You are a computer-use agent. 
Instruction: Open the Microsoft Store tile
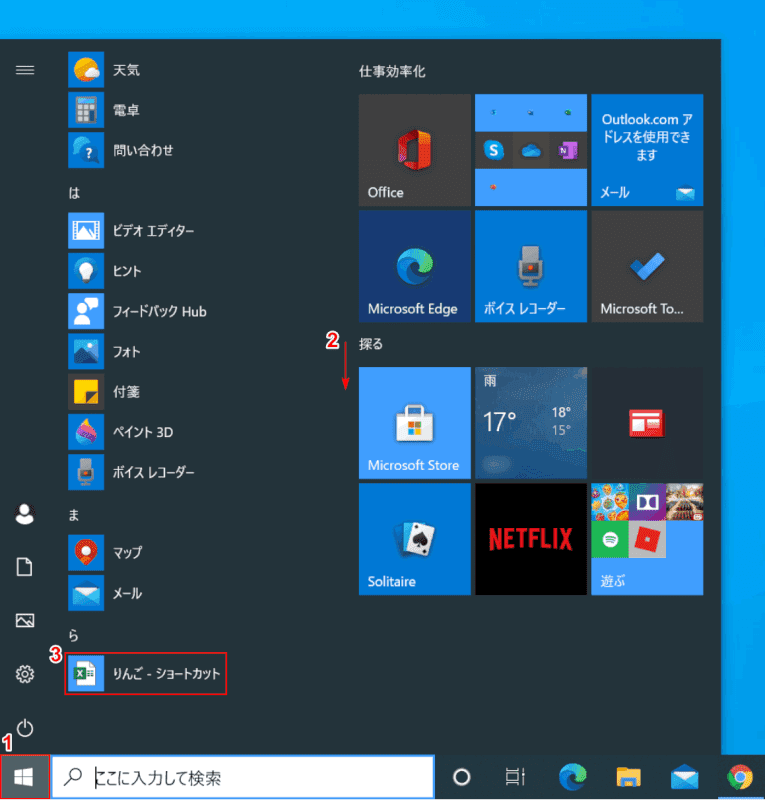tap(415, 423)
